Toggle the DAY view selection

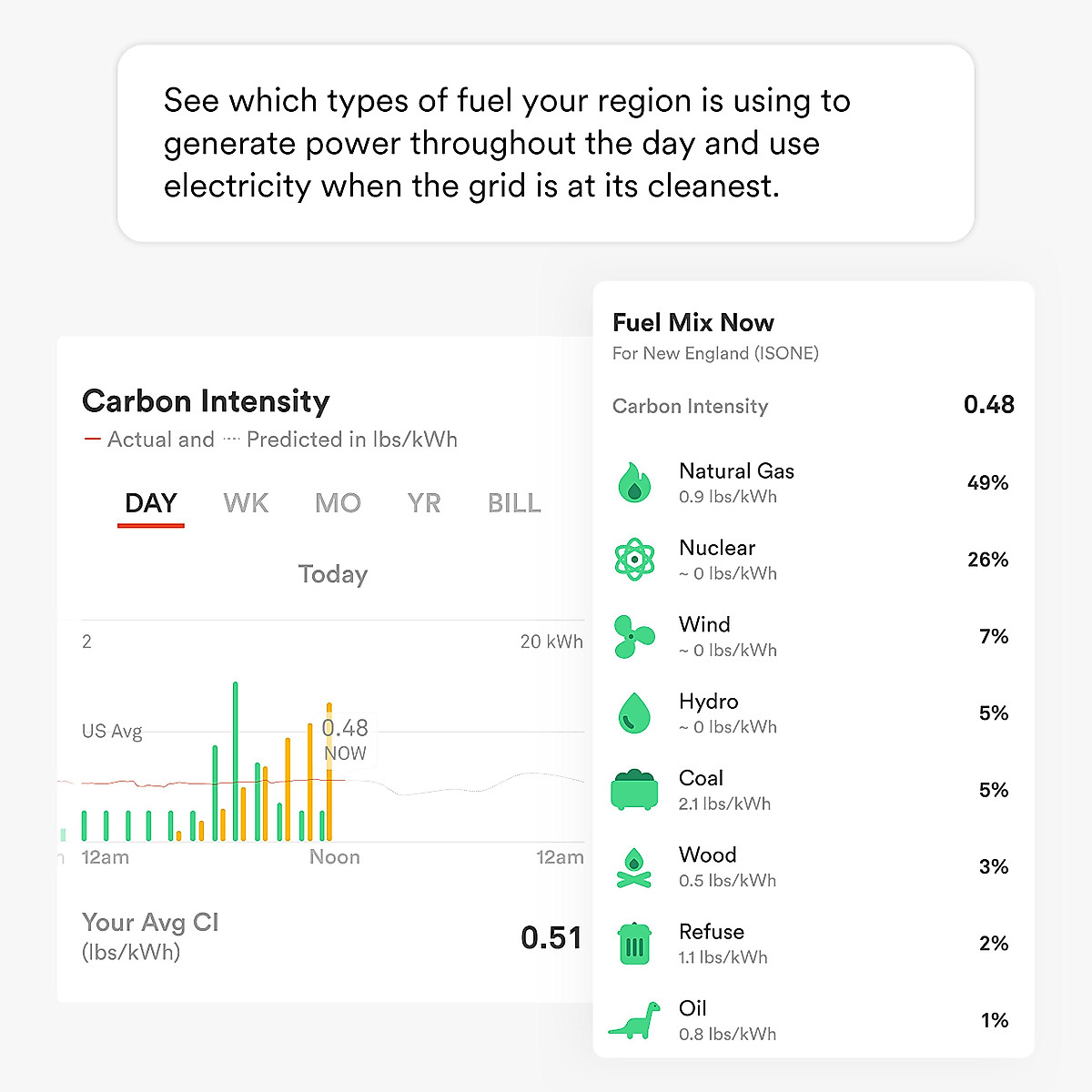click(151, 503)
